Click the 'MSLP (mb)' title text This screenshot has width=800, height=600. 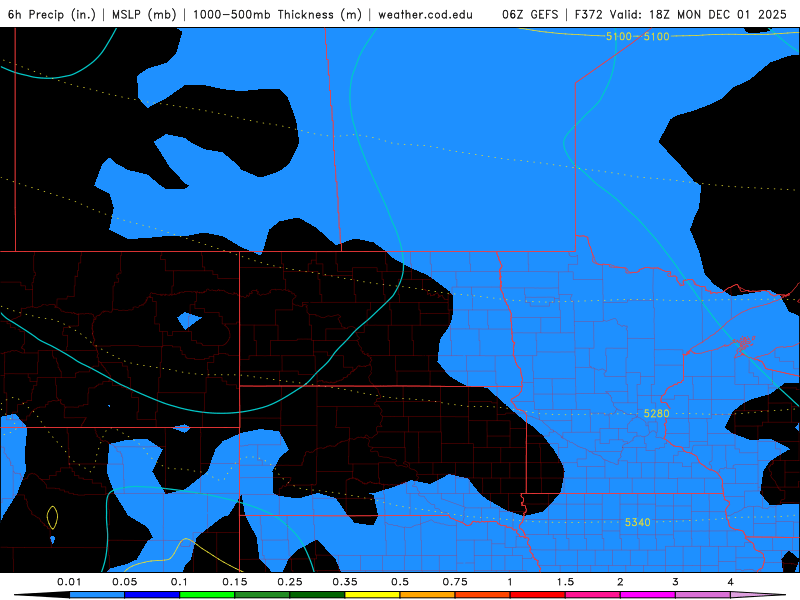[144, 14]
